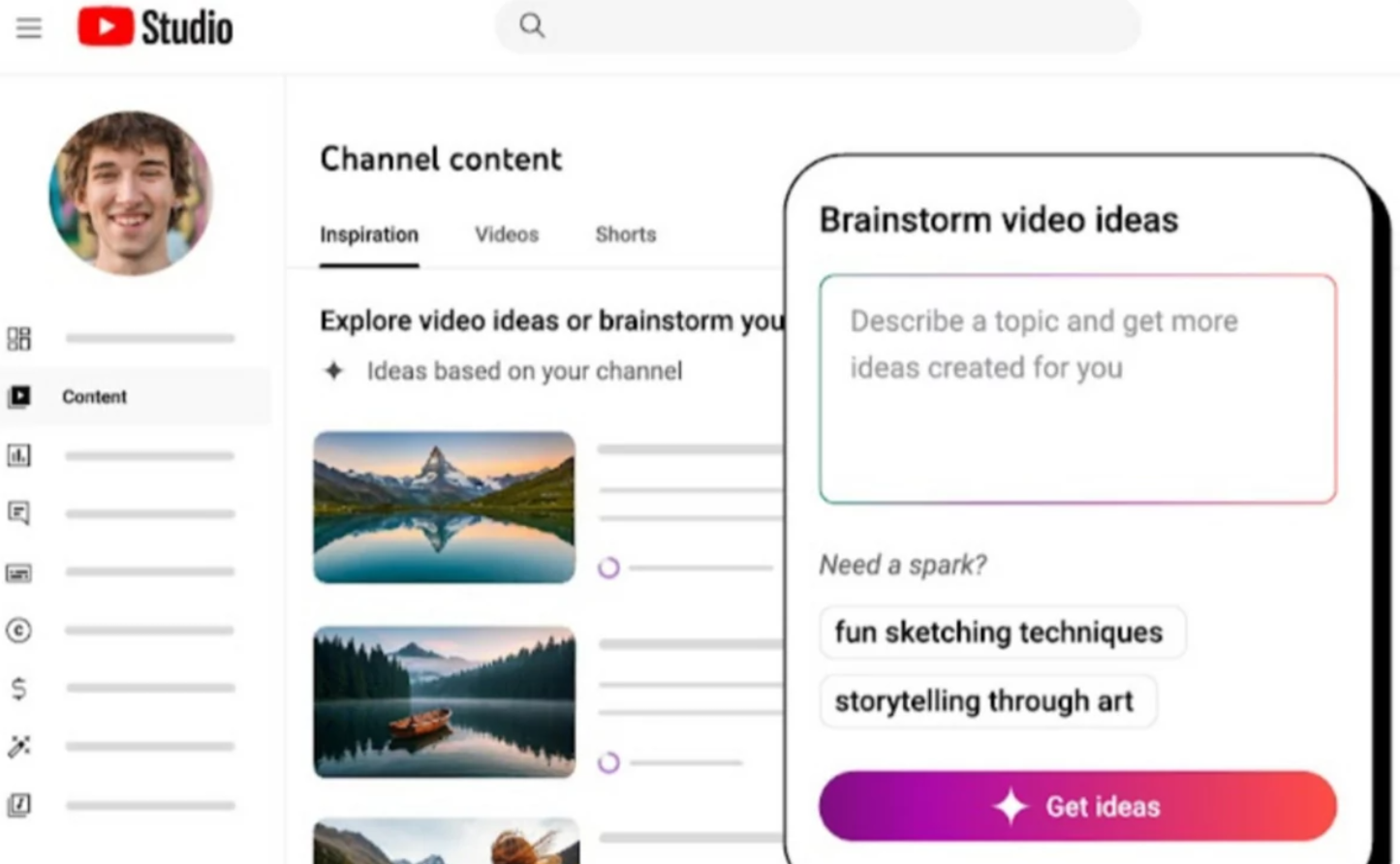This screenshot has width=1400, height=864.
Task: Click the YouTube Studio logo
Action: [x=155, y=27]
